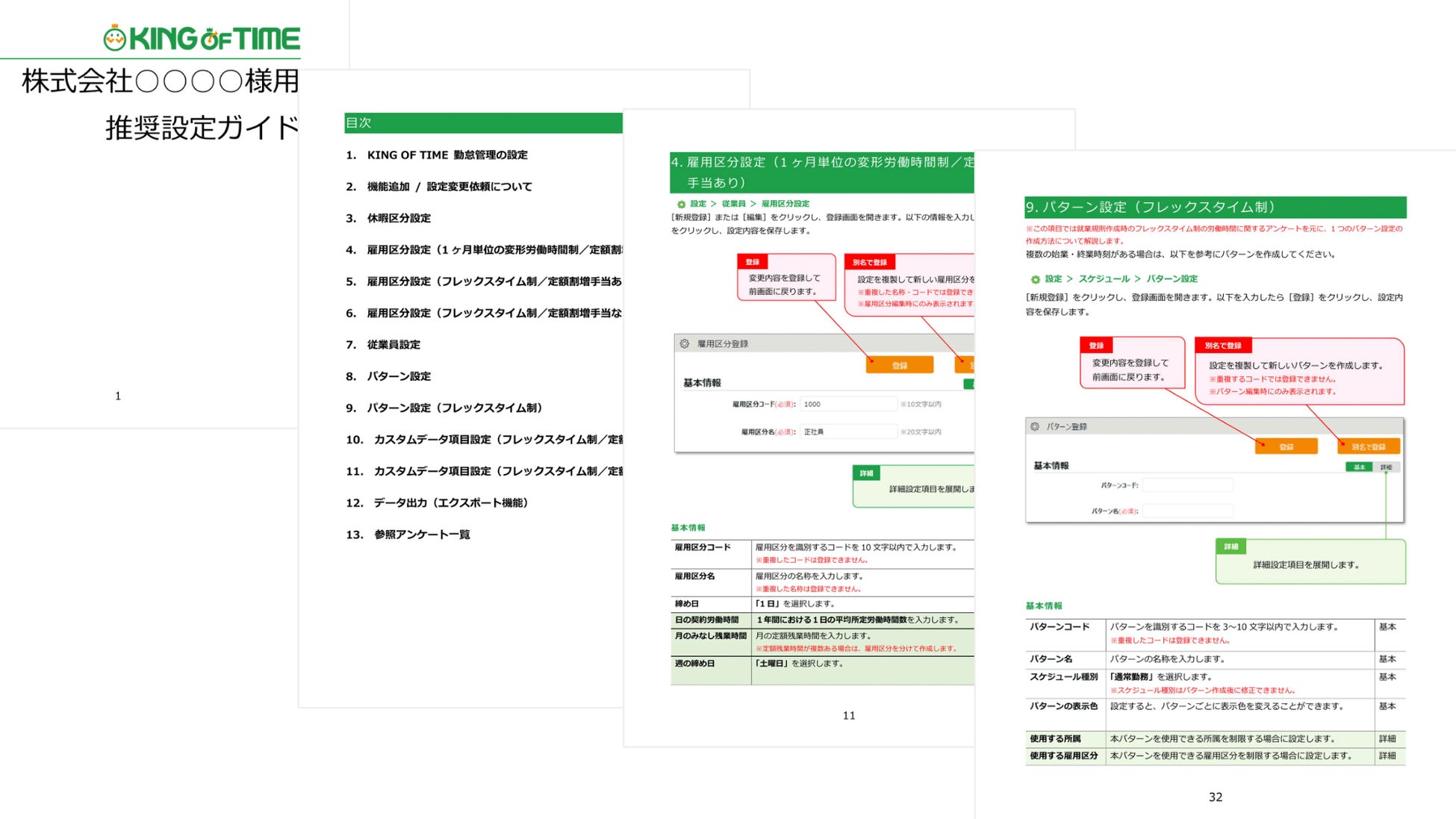Click red 登録 callout label on pattern page
The image size is (1456, 819).
(1096, 346)
